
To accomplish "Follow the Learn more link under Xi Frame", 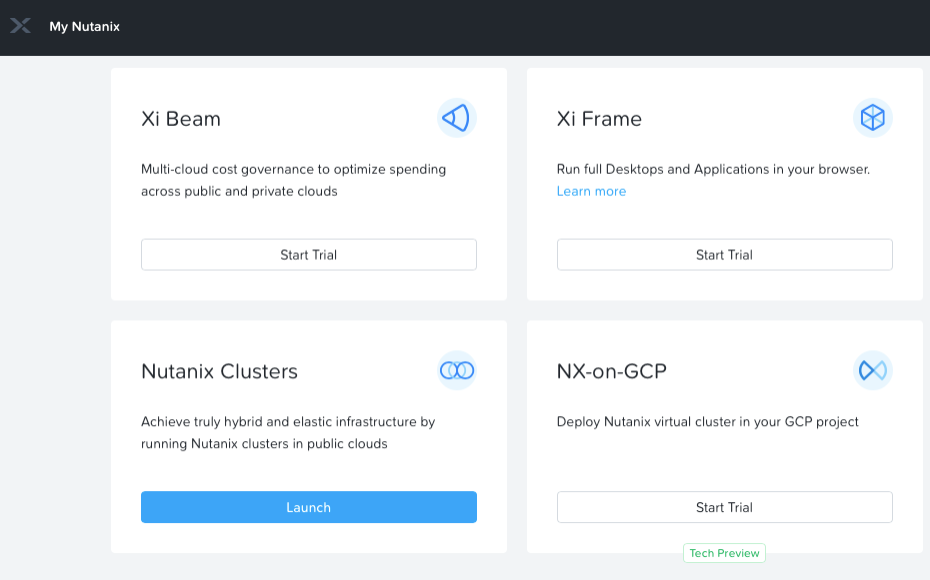I will click(x=591, y=191).
